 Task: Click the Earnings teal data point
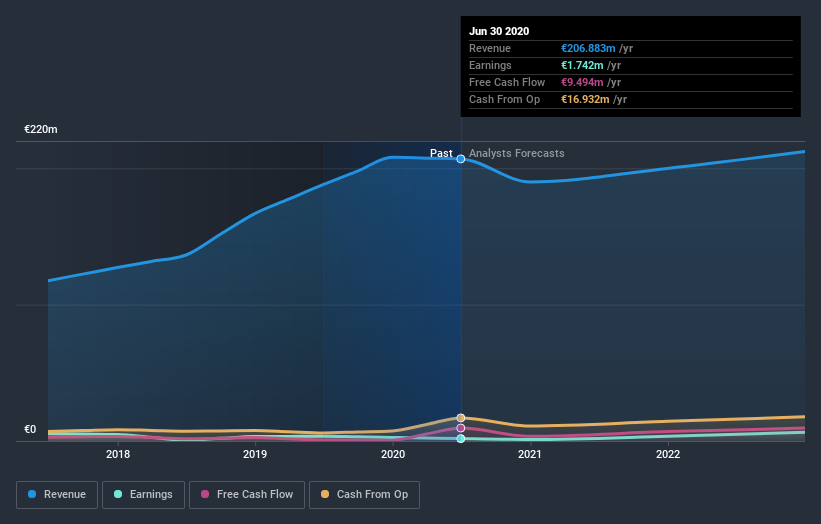click(x=461, y=439)
